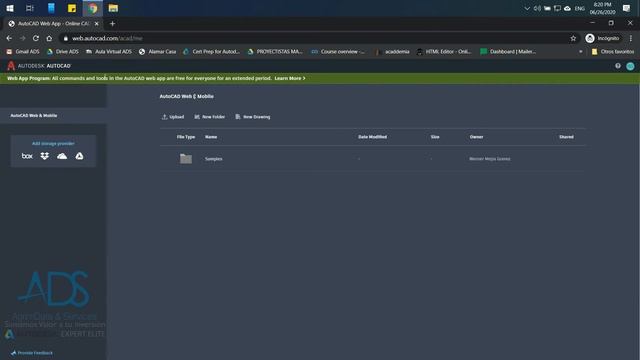This screenshot has height=360, width=640.
Task: Click the Autodesk AutoCAD logo
Action: click(39, 66)
